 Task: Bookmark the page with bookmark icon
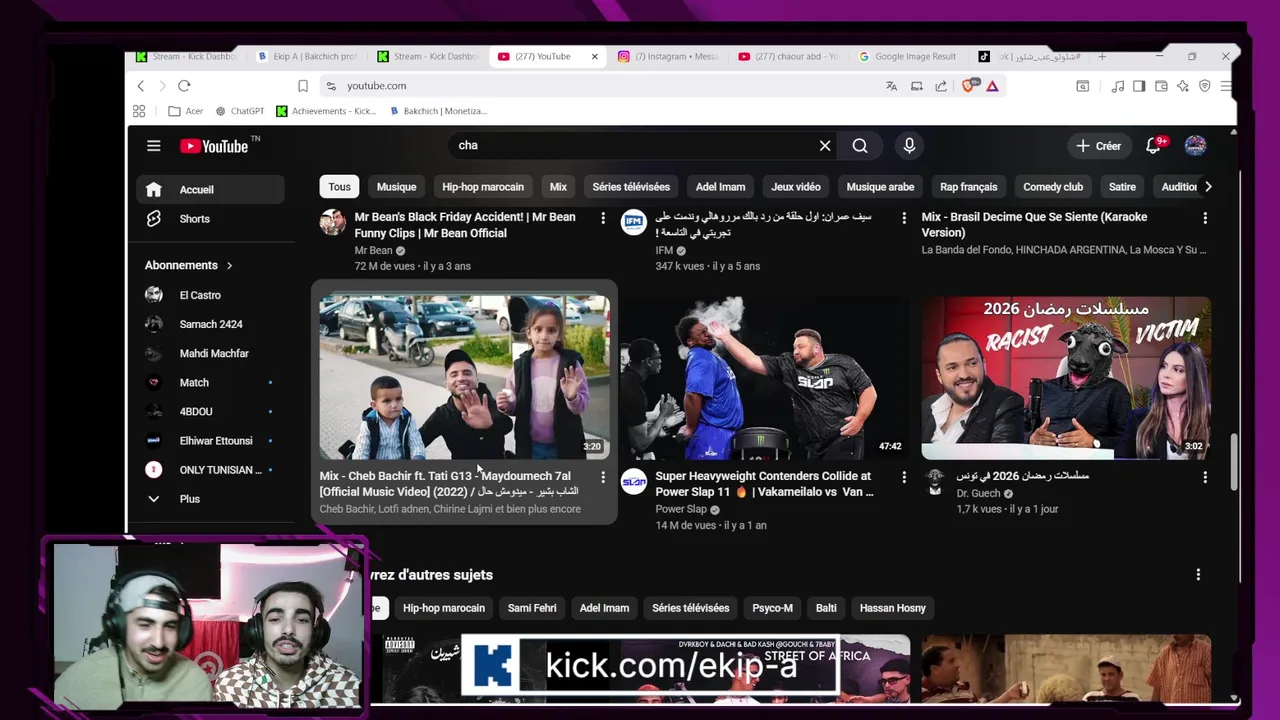coord(303,86)
